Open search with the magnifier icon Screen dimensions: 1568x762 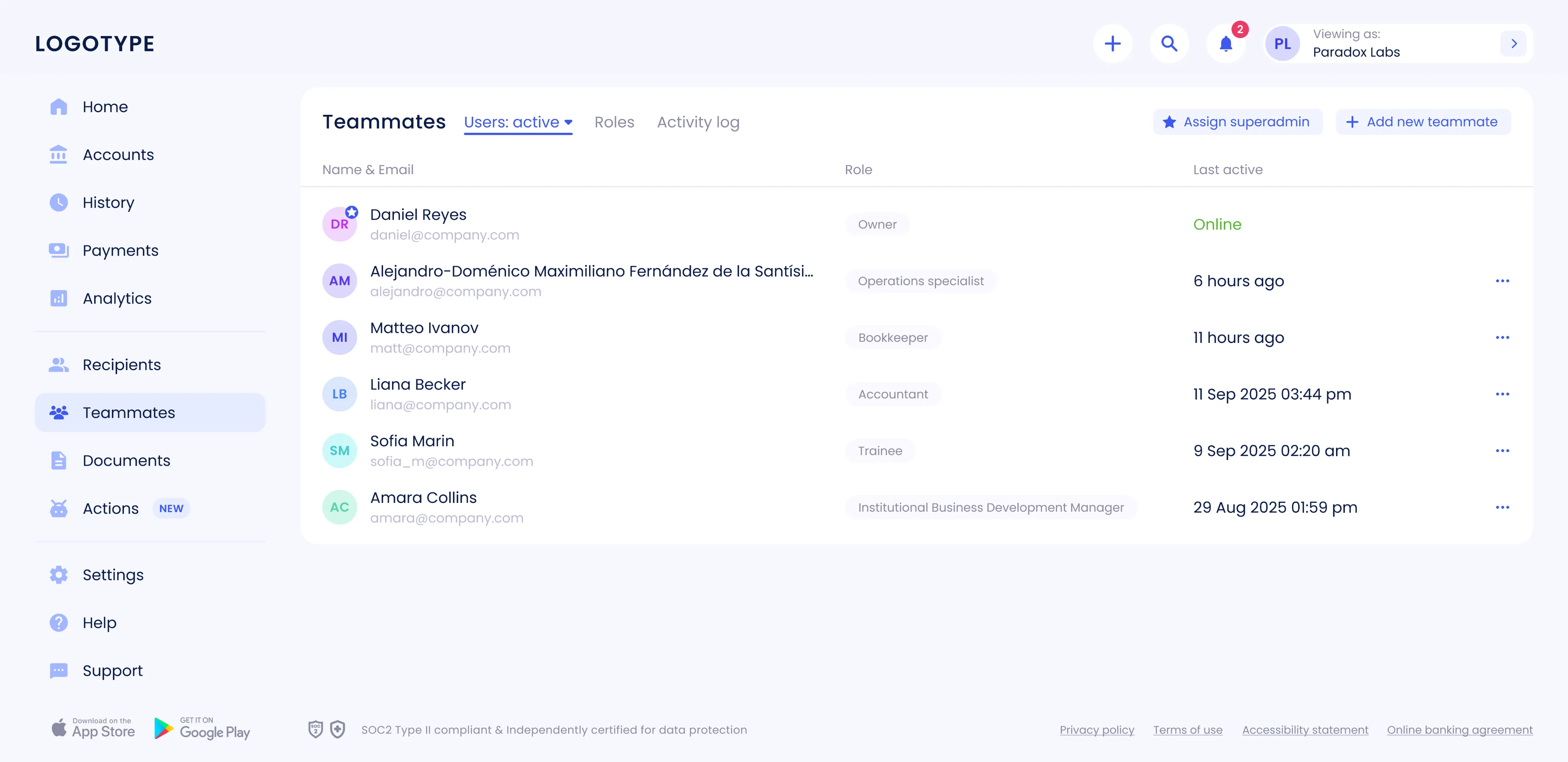point(1169,43)
